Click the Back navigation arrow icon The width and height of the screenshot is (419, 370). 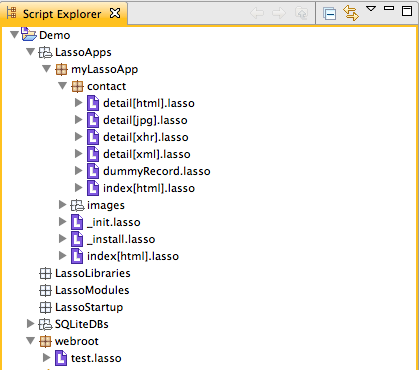257,13
